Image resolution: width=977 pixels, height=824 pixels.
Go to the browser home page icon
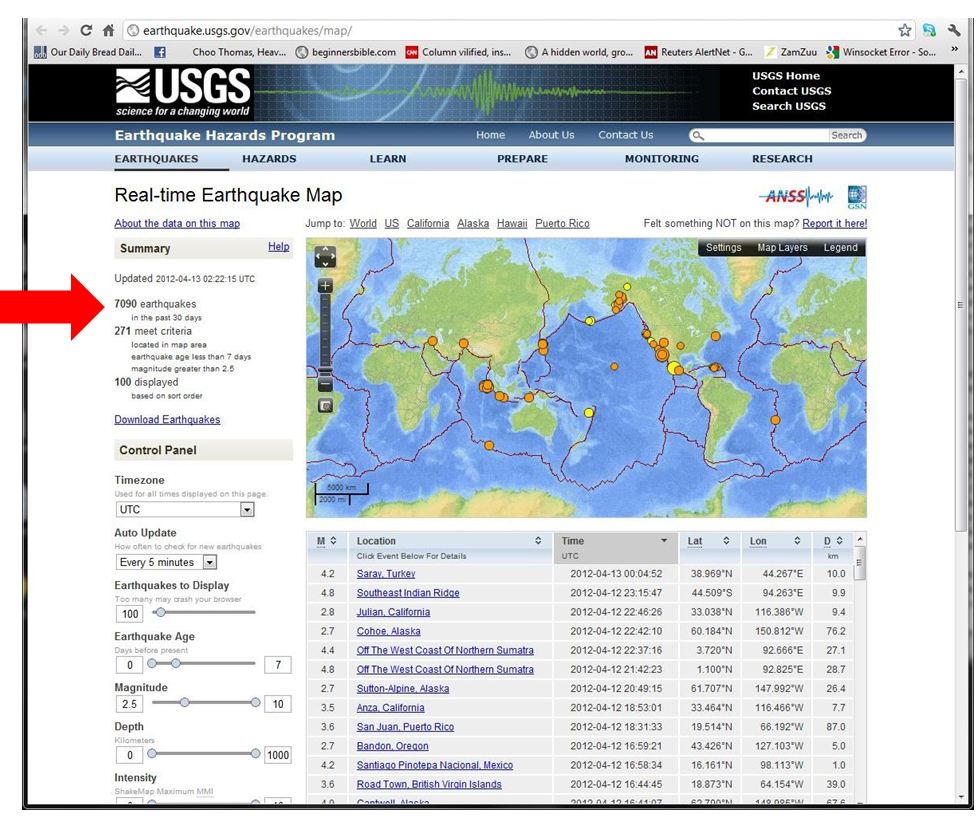coord(108,32)
